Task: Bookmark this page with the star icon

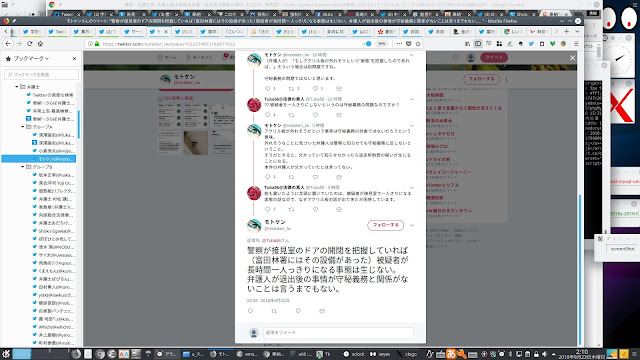Action: (418, 44)
